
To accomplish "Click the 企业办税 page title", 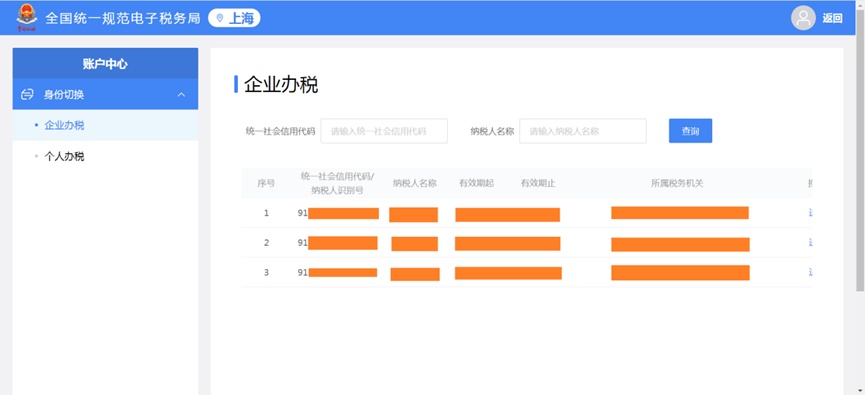I will (281, 85).
